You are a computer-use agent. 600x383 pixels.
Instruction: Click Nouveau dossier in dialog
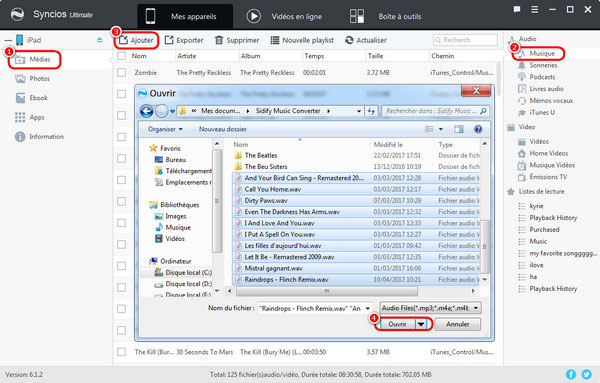tap(223, 129)
